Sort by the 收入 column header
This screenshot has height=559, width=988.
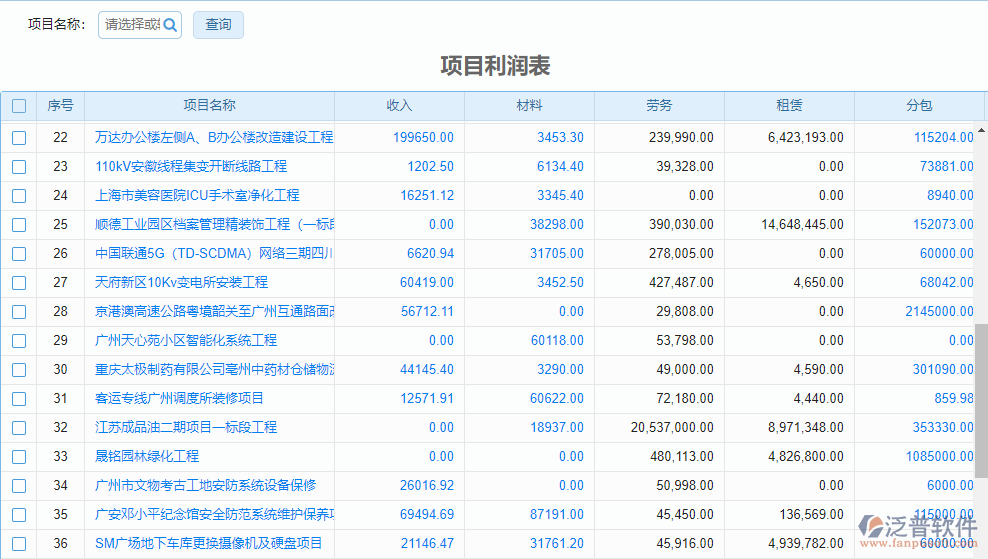(x=399, y=106)
